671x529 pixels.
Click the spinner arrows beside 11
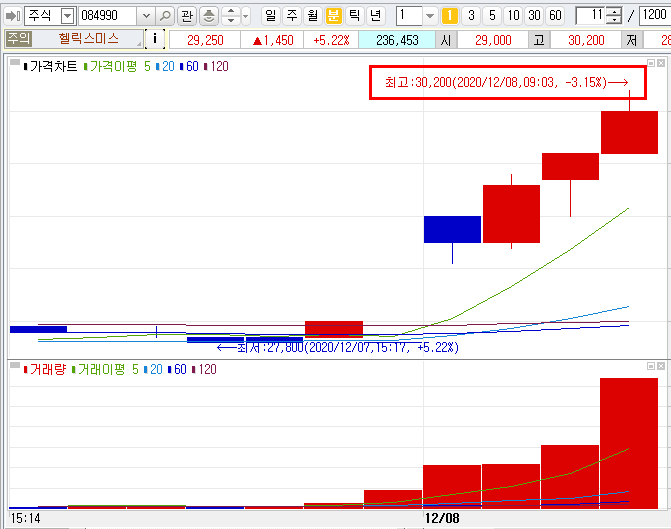615,16
